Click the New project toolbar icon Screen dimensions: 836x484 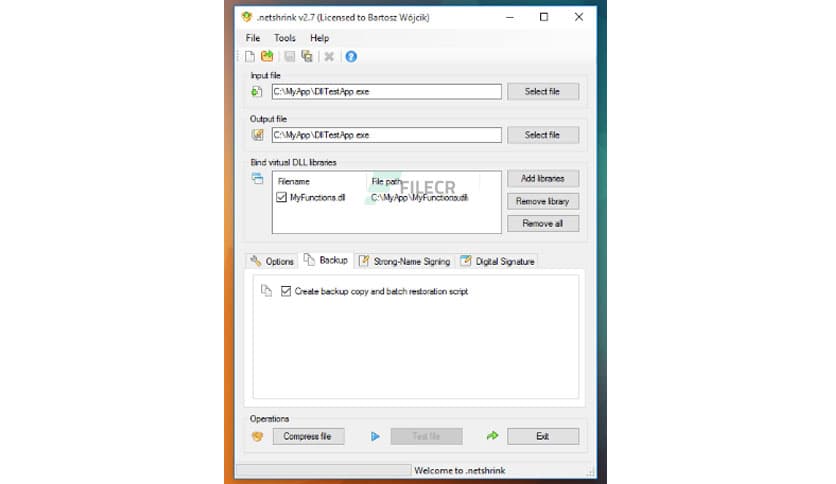pos(250,57)
